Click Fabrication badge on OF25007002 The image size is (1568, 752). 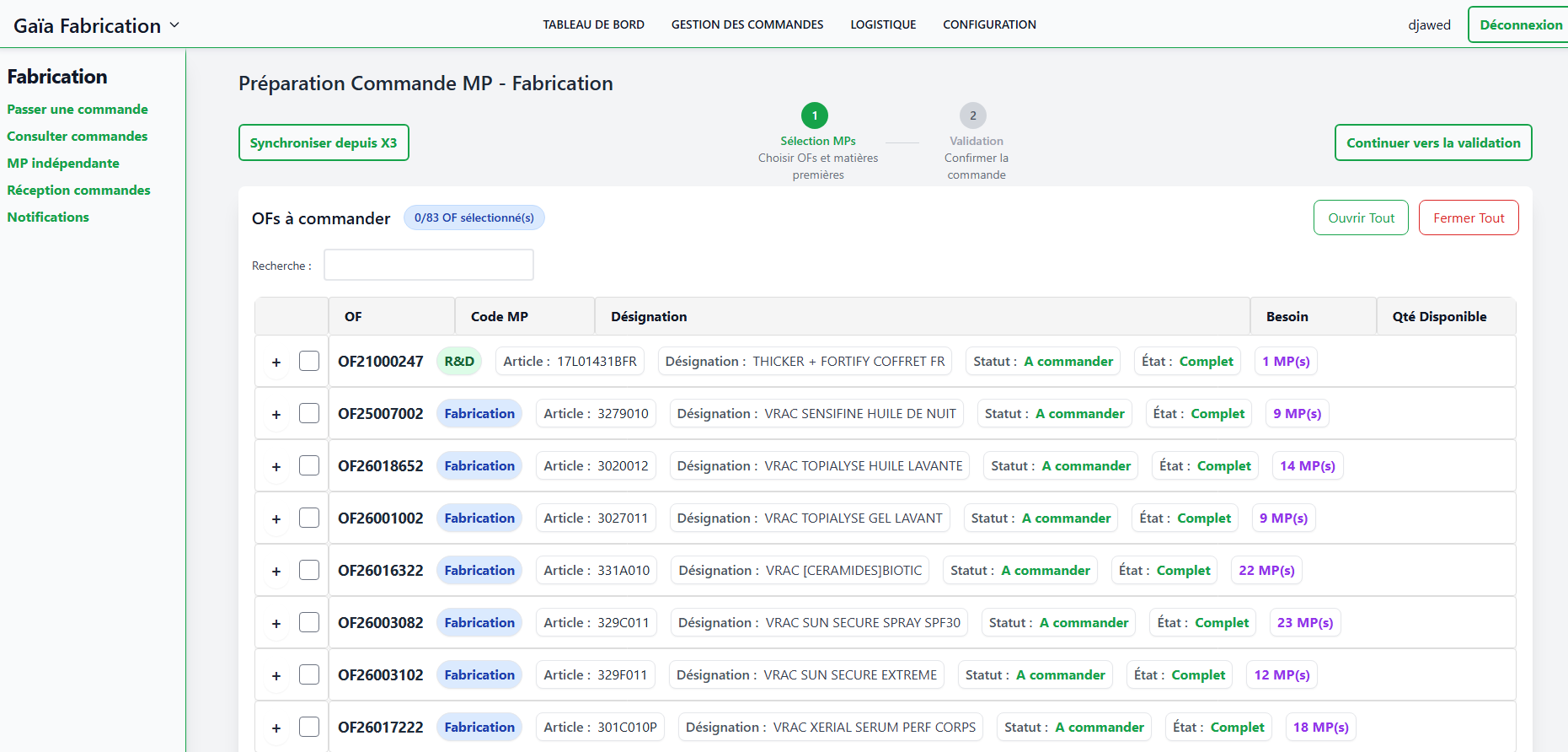pyautogui.click(x=479, y=413)
